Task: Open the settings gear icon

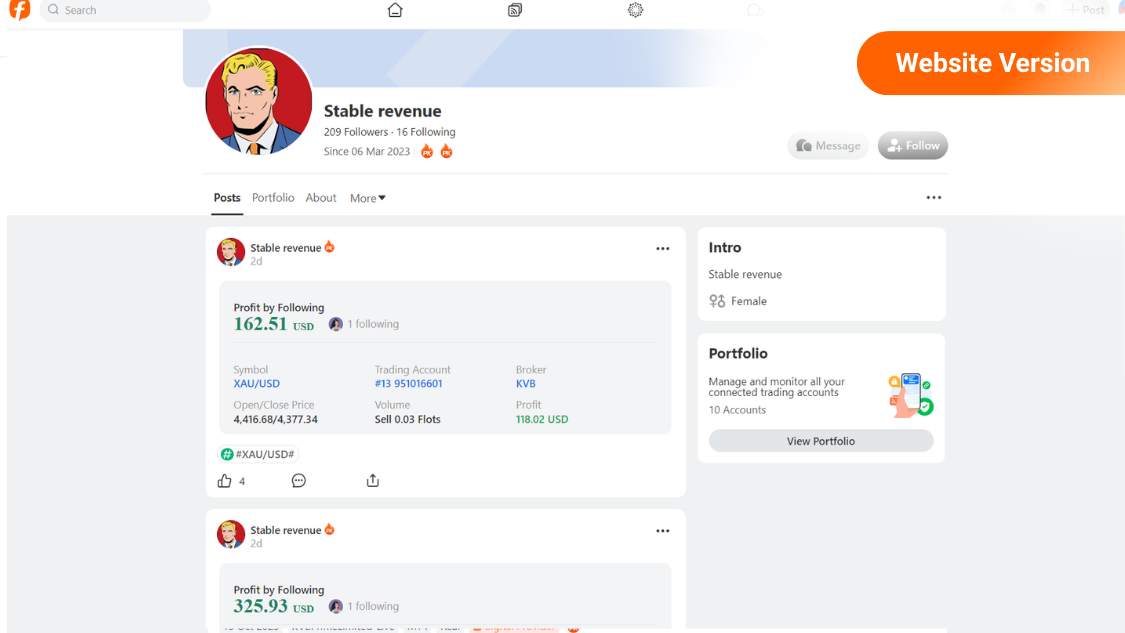Action: (634, 10)
